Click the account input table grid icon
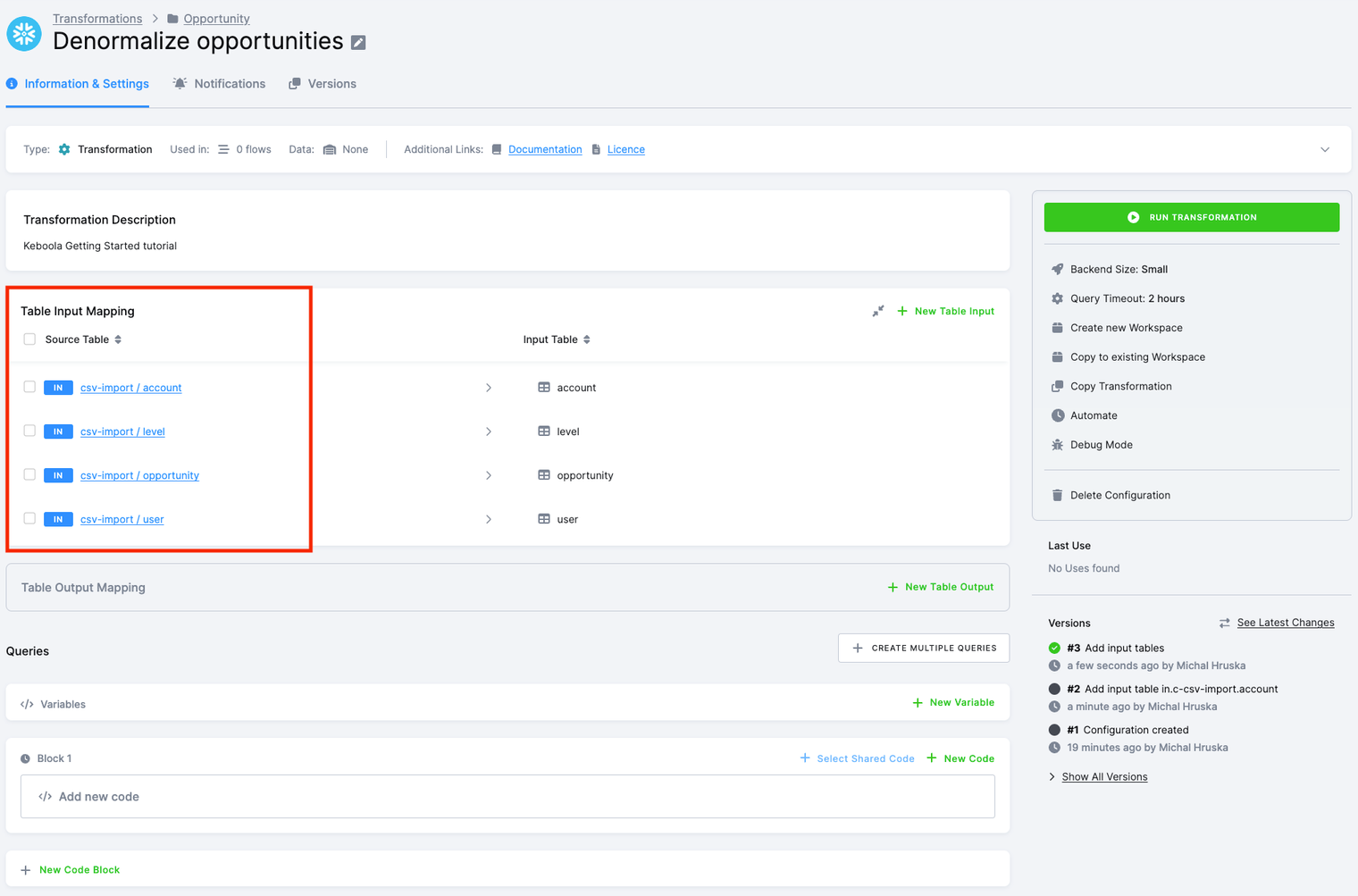This screenshot has height=896, width=1358. pyautogui.click(x=543, y=388)
